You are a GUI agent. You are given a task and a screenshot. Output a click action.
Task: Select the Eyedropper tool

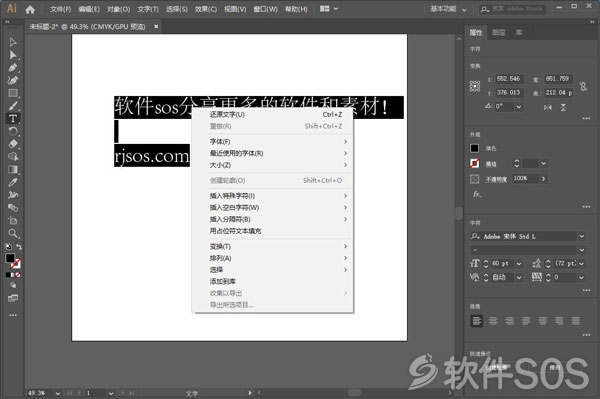(x=13, y=182)
